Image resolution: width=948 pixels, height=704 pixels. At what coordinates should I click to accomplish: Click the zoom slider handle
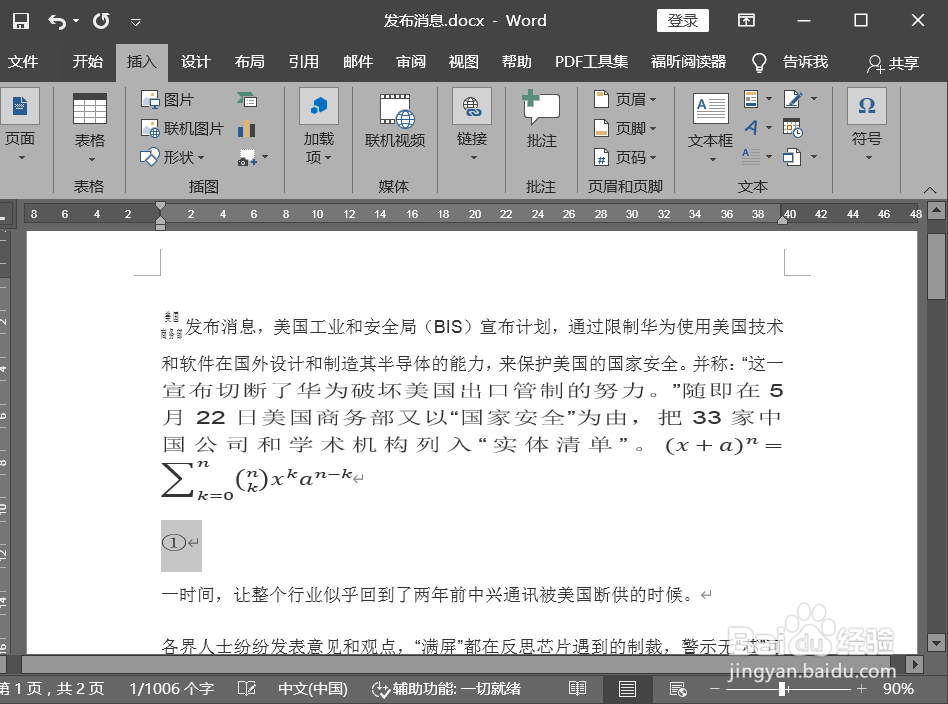782,688
